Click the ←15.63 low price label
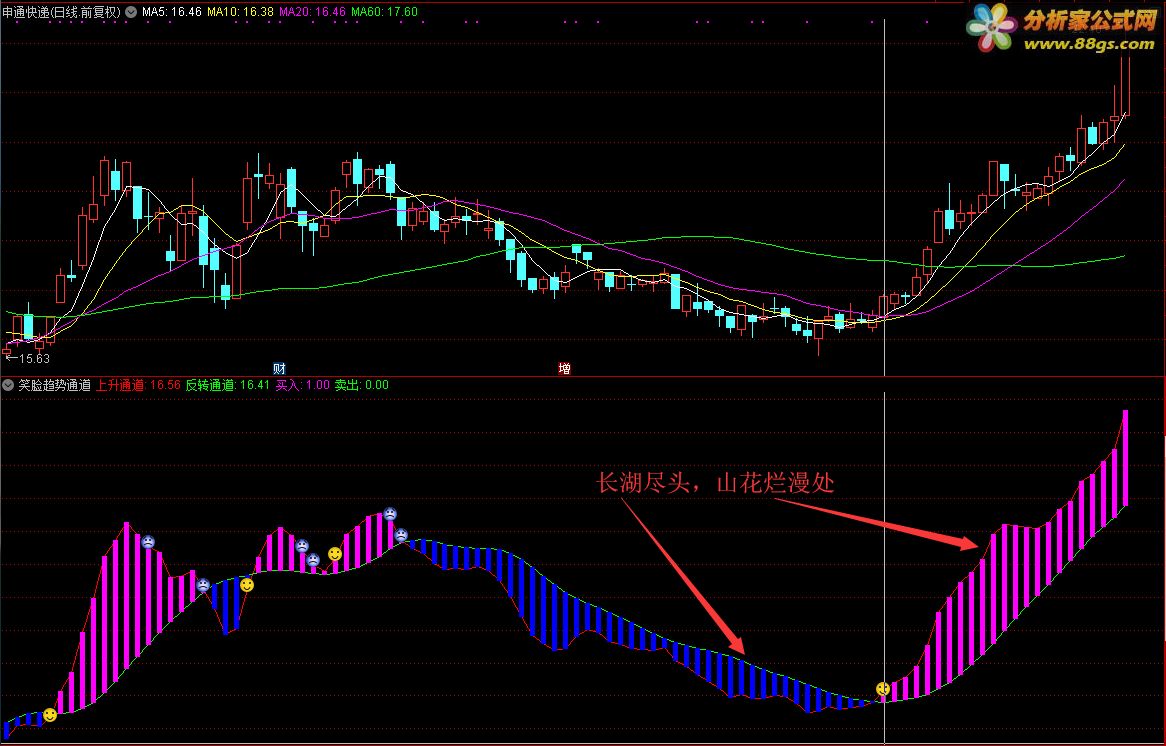1166x746 pixels. coord(28,358)
